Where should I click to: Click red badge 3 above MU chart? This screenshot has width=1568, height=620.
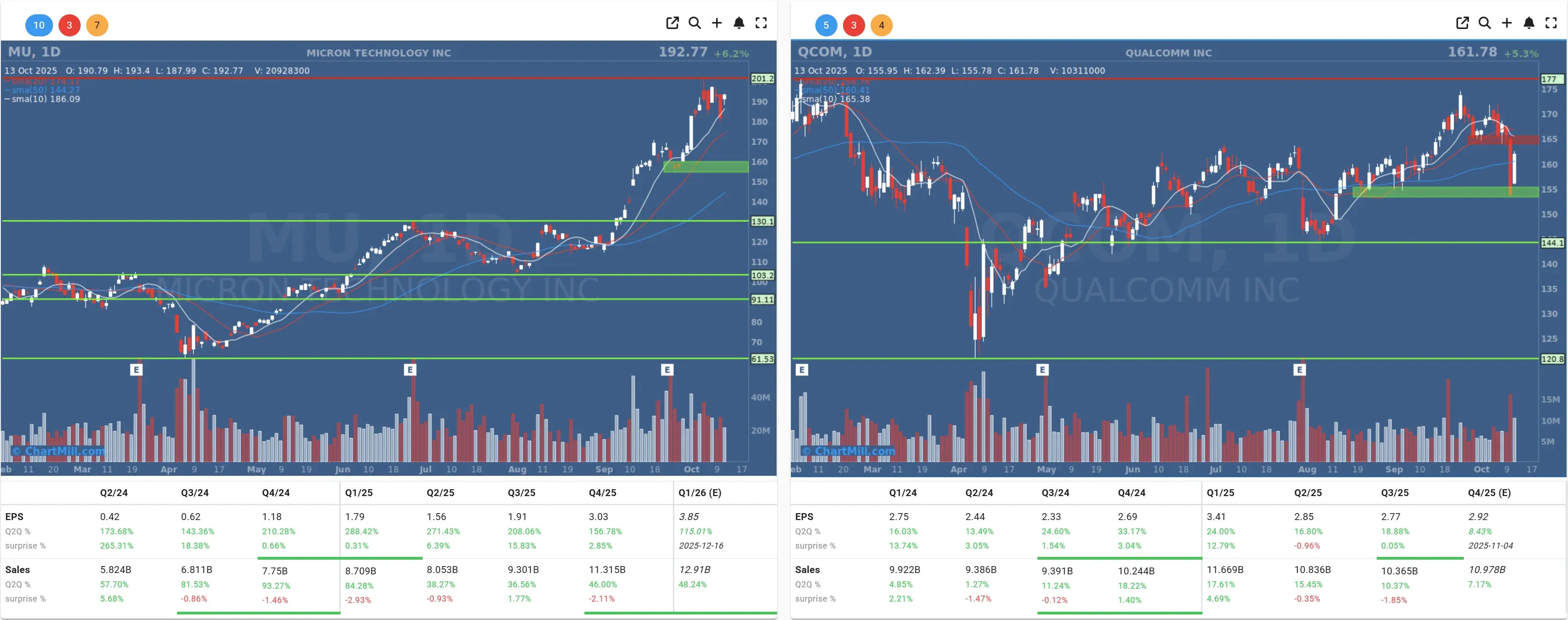pos(70,25)
